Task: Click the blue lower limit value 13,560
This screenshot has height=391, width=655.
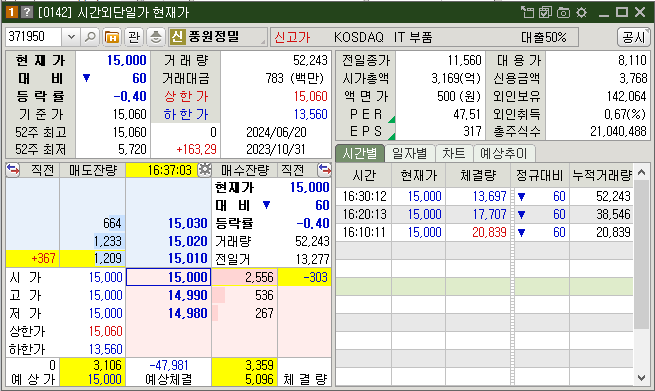Action: (x=310, y=114)
